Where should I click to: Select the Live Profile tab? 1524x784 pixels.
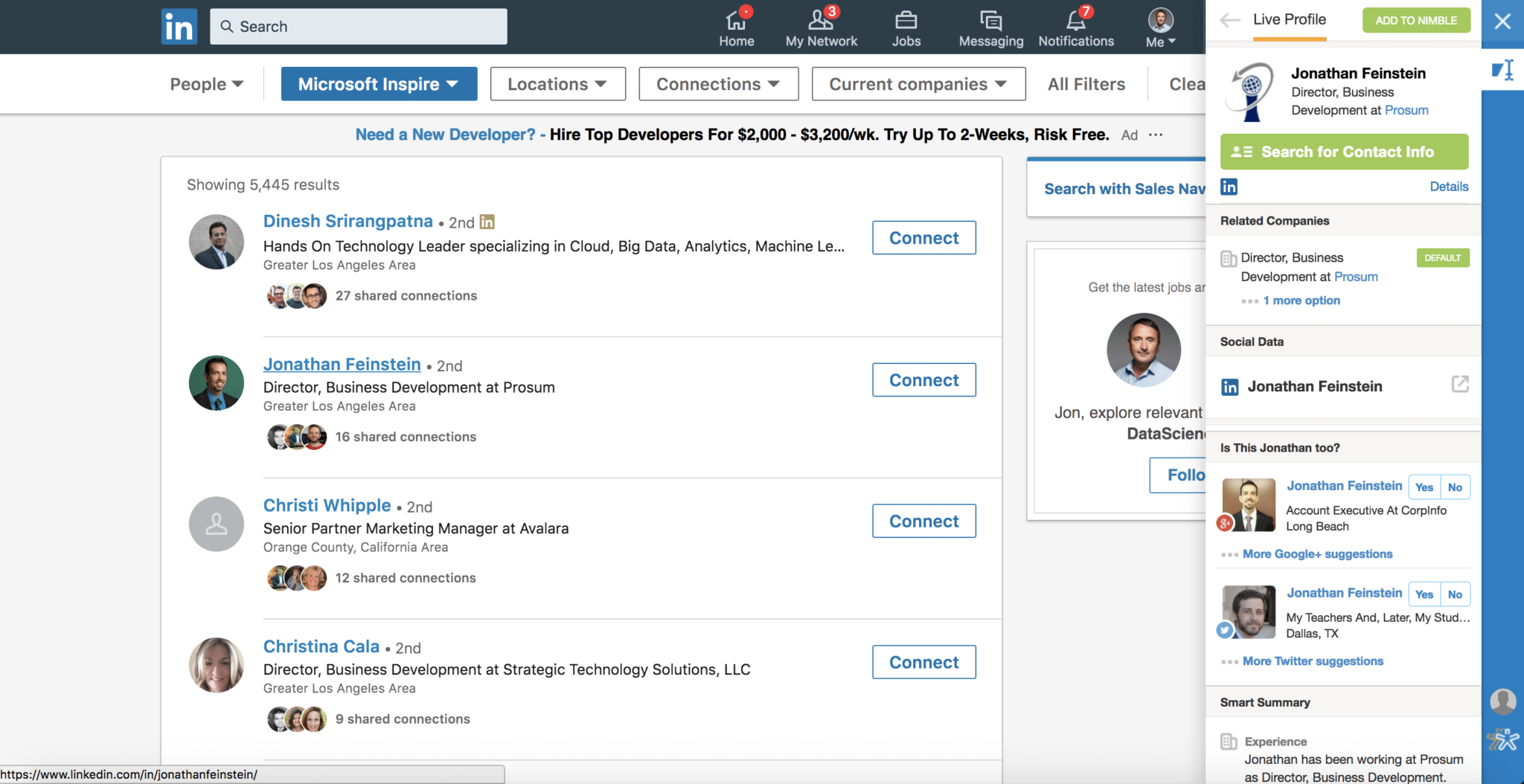coord(1289,20)
